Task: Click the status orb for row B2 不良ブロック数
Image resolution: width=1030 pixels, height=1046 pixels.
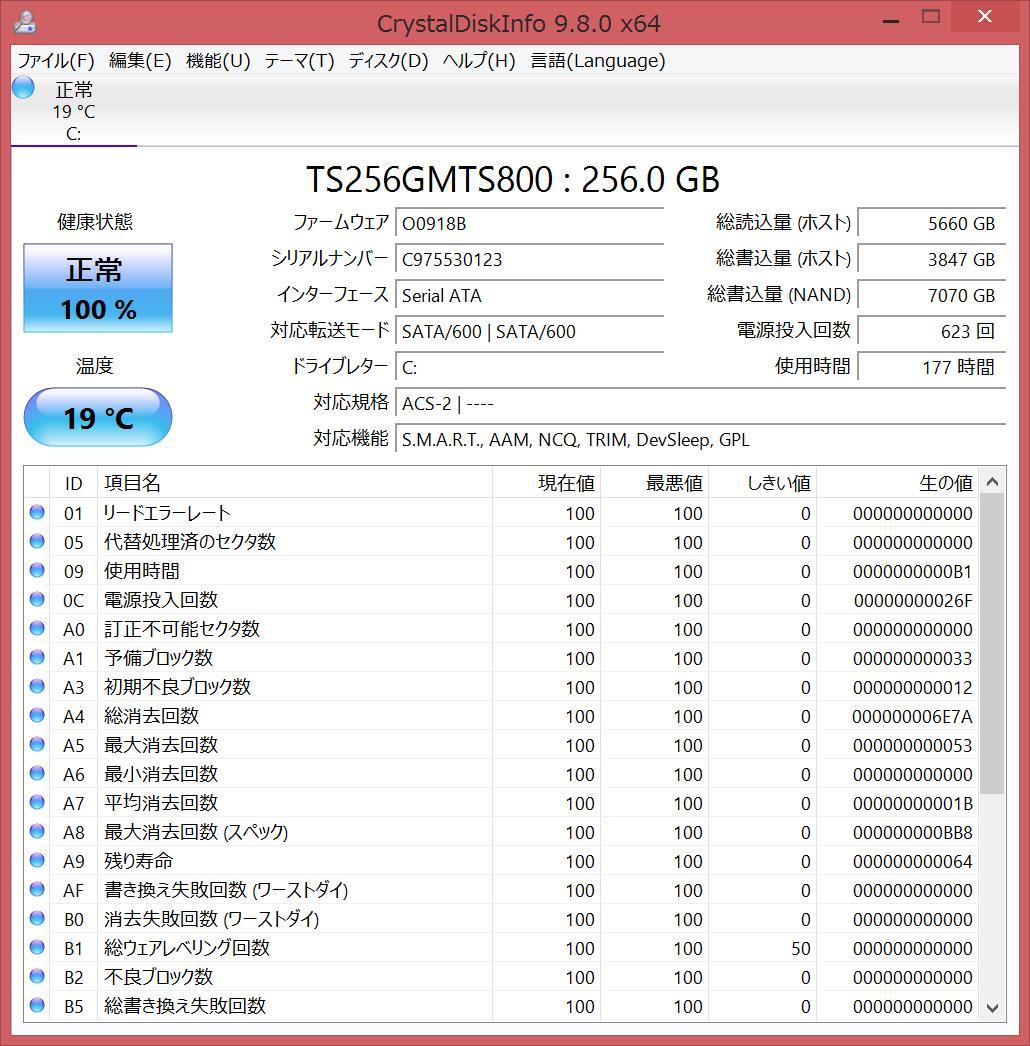Action: click(x=37, y=977)
